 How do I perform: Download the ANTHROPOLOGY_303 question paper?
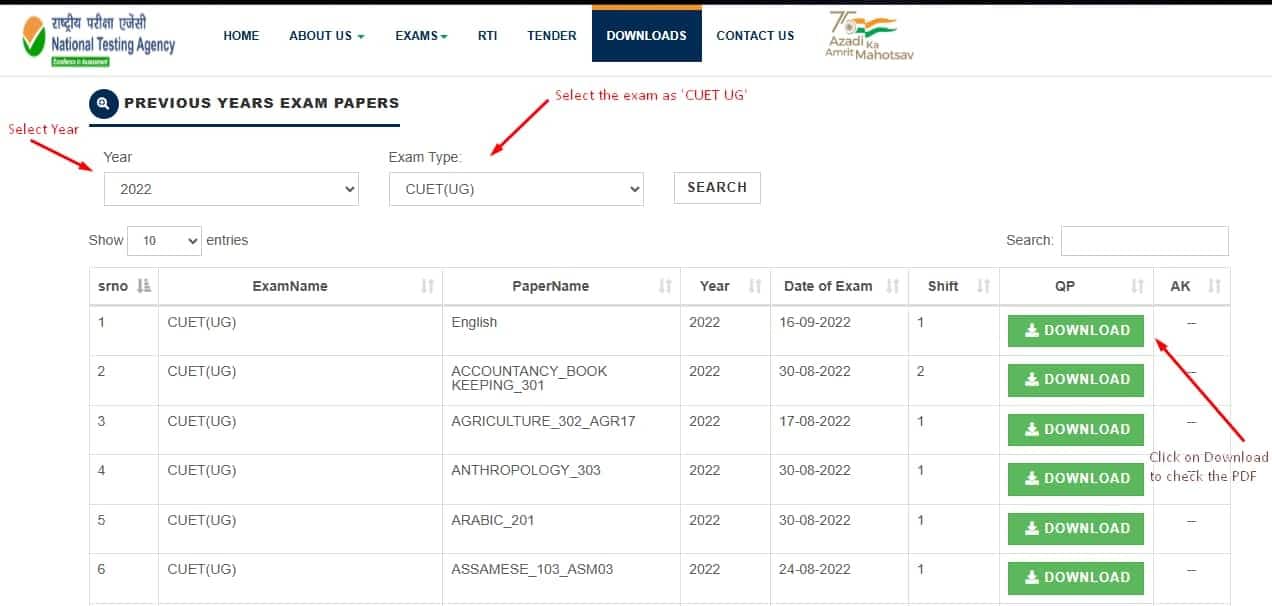click(x=1075, y=478)
